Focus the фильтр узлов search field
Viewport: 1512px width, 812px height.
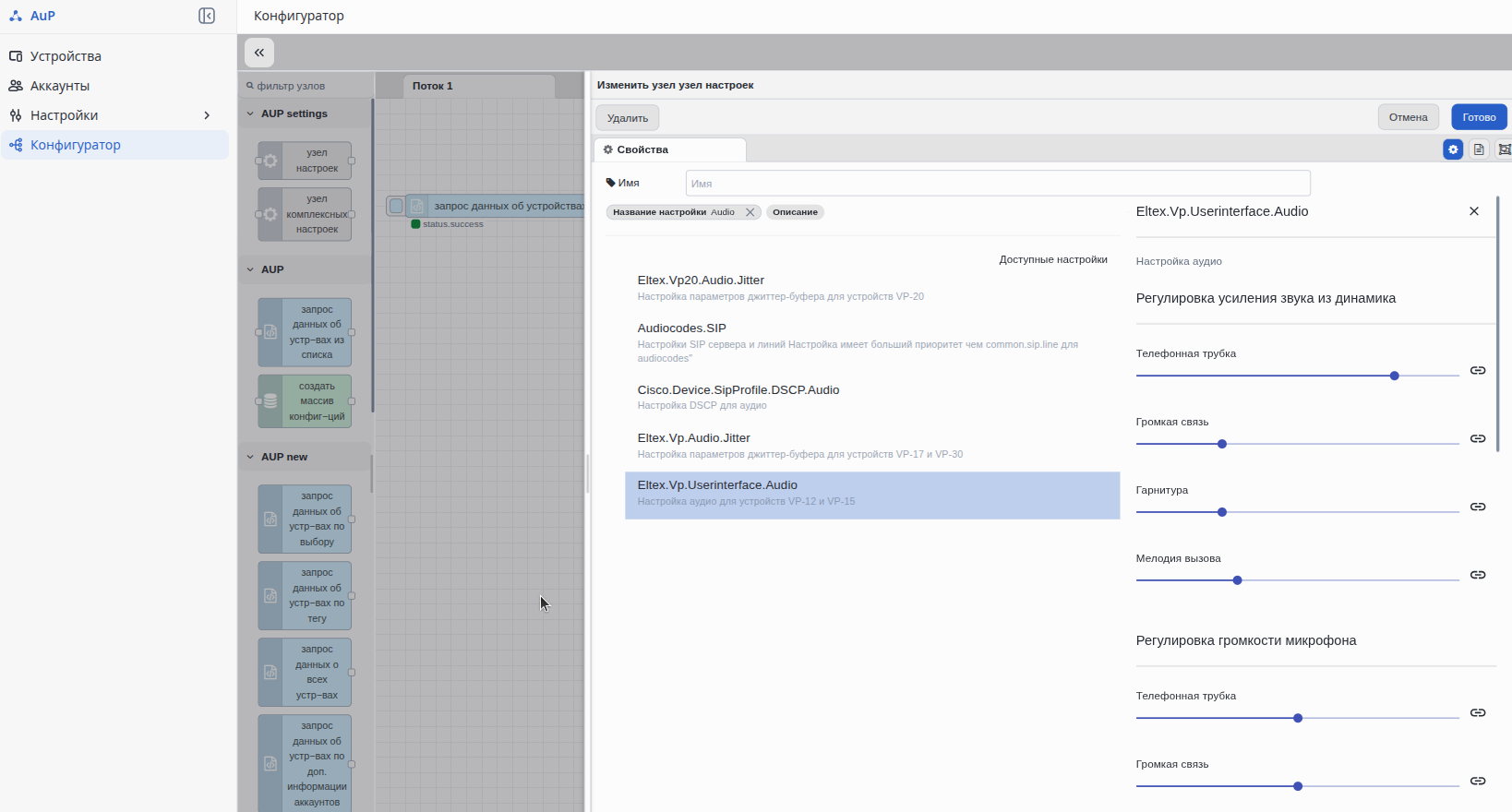tap(307, 86)
